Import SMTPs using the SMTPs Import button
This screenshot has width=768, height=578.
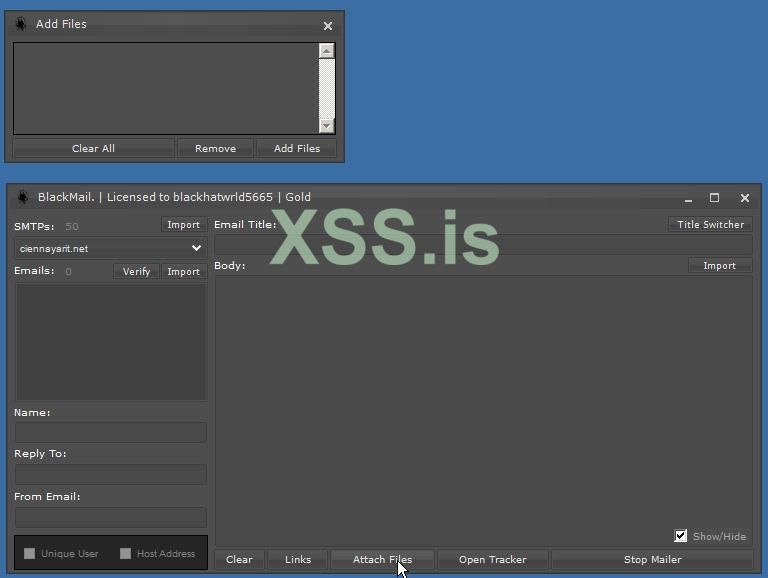coord(184,225)
